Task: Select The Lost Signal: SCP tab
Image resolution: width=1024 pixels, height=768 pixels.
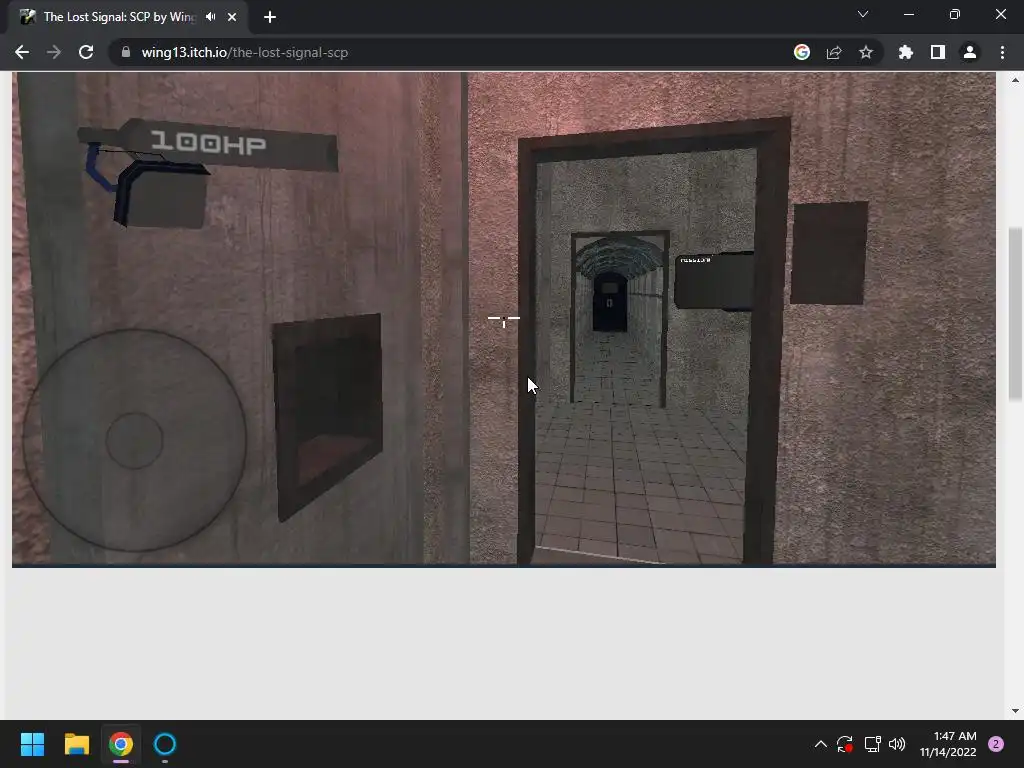Action: pyautogui.click(x=128, y=17)
